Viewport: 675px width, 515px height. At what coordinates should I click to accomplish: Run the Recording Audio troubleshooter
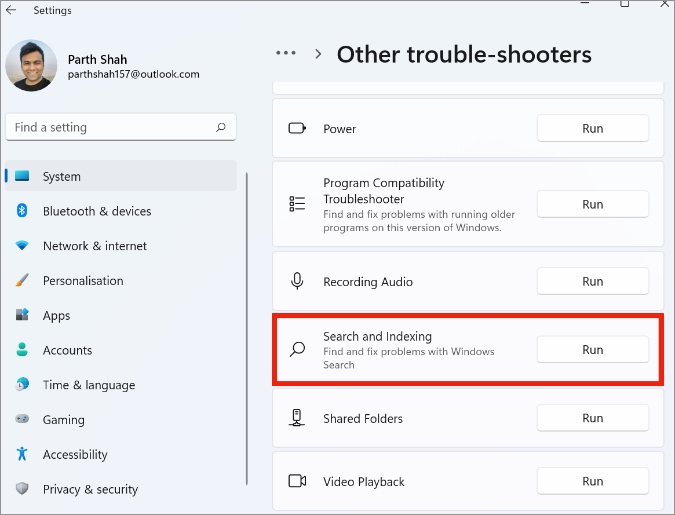[x=593, y=281]
